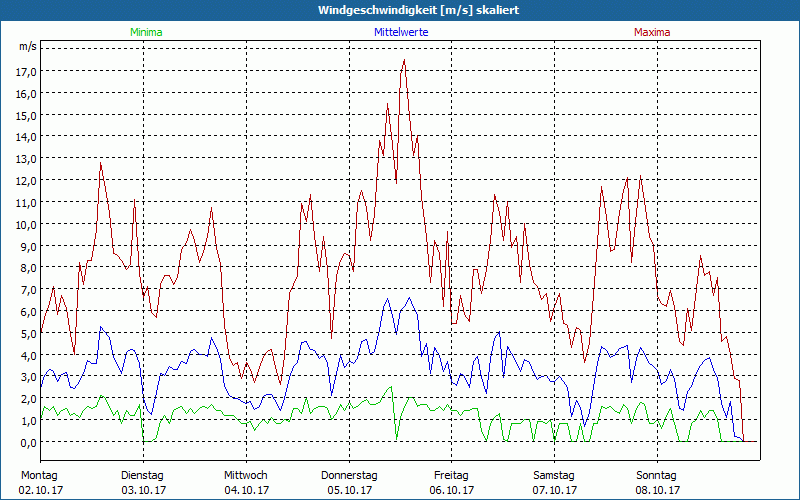800x500 pixels.
Task: Select the green 'Minima' legend label
Action: click(x=146, y=32)
